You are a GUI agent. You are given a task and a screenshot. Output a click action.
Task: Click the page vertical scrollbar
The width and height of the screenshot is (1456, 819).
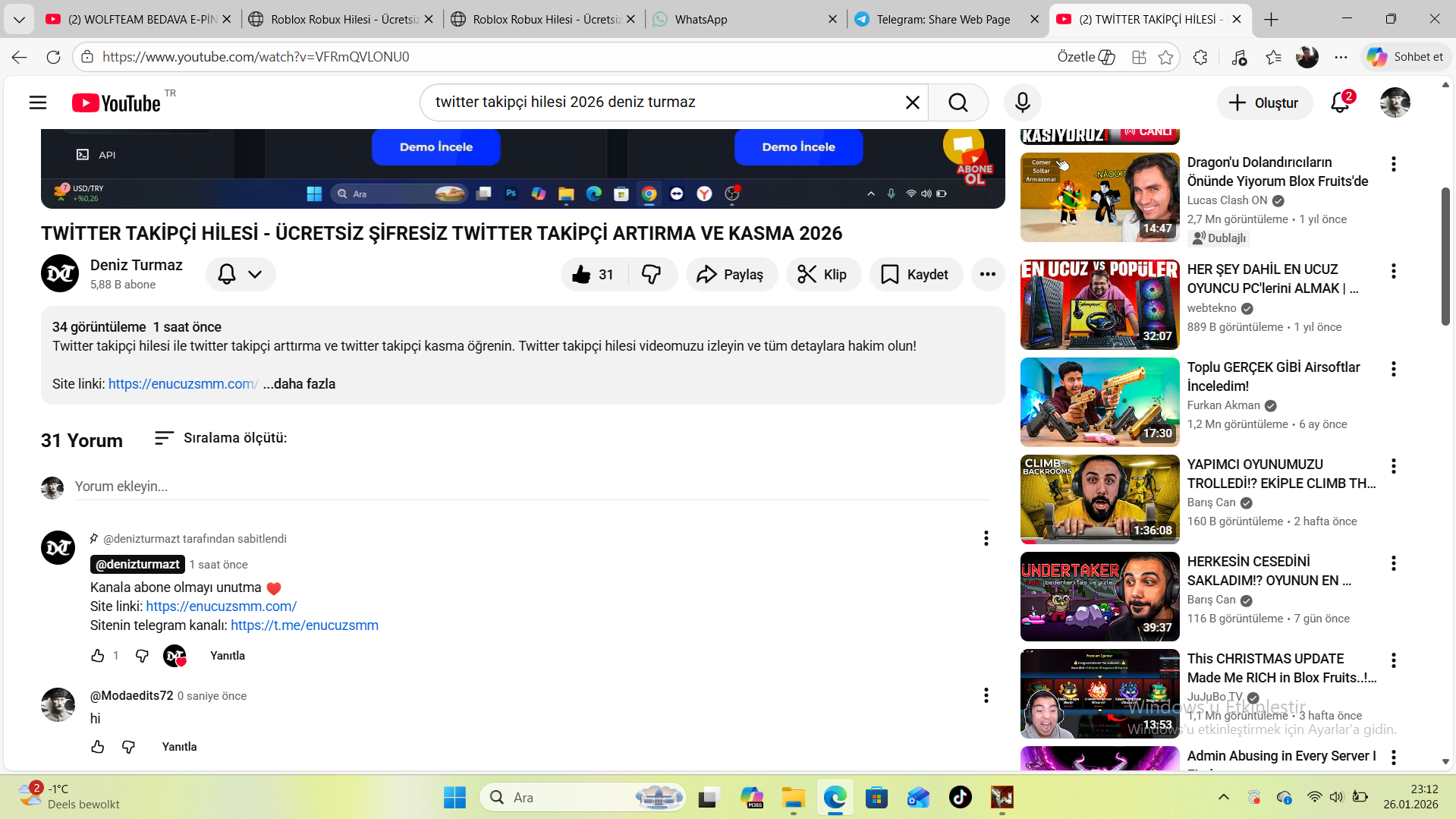pos(1445,257)
